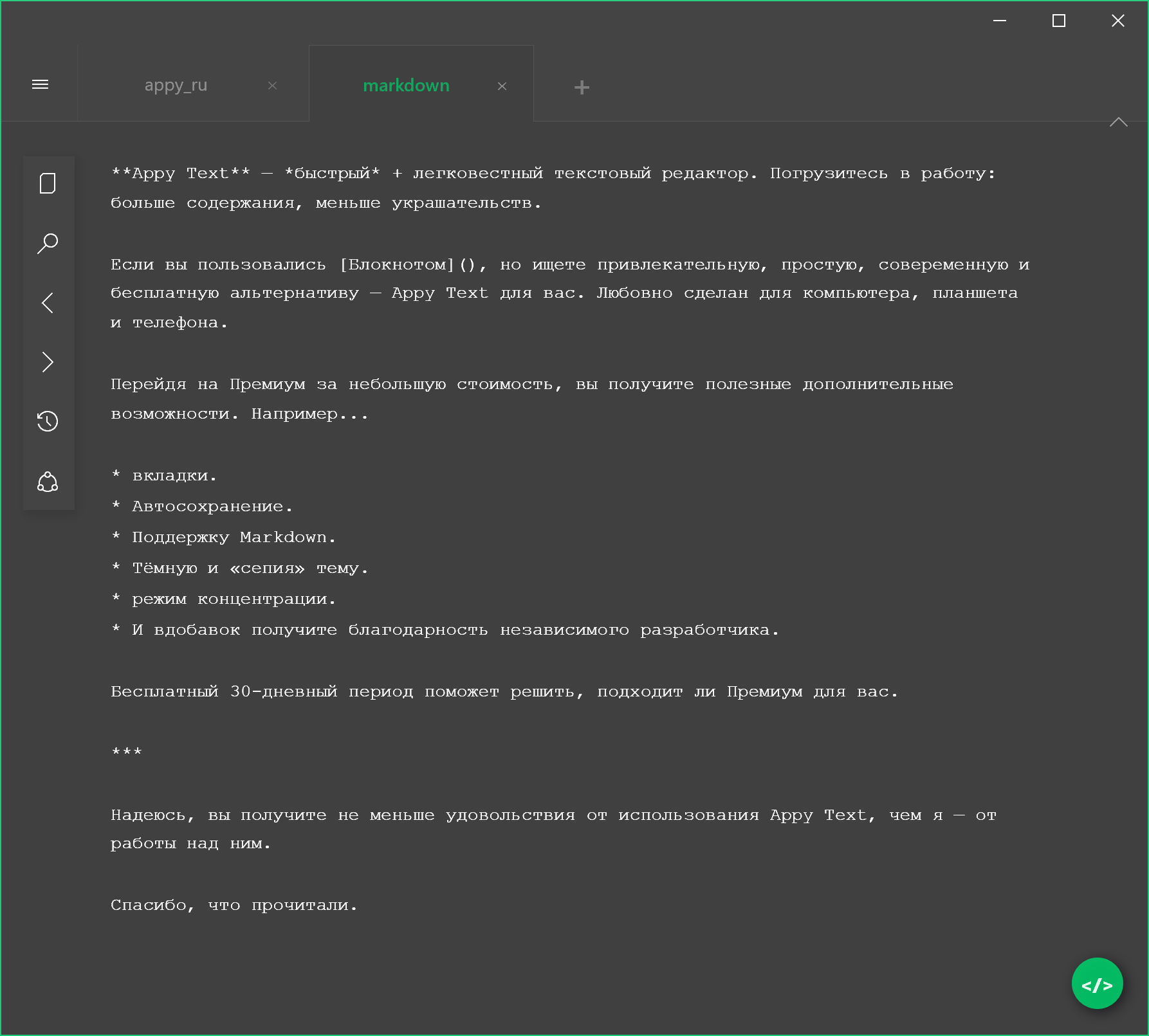
Task: Select the markdown tab
Action: 406,85
